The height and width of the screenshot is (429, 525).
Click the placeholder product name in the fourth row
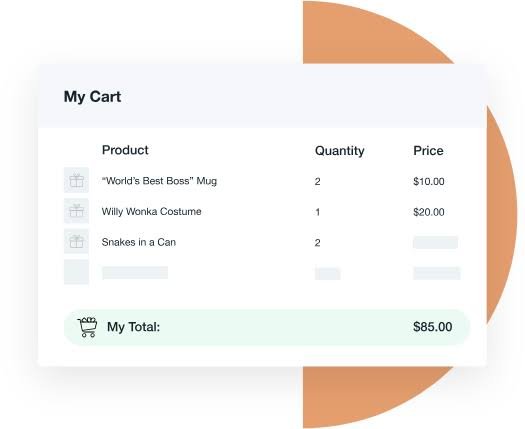(135, 273)
